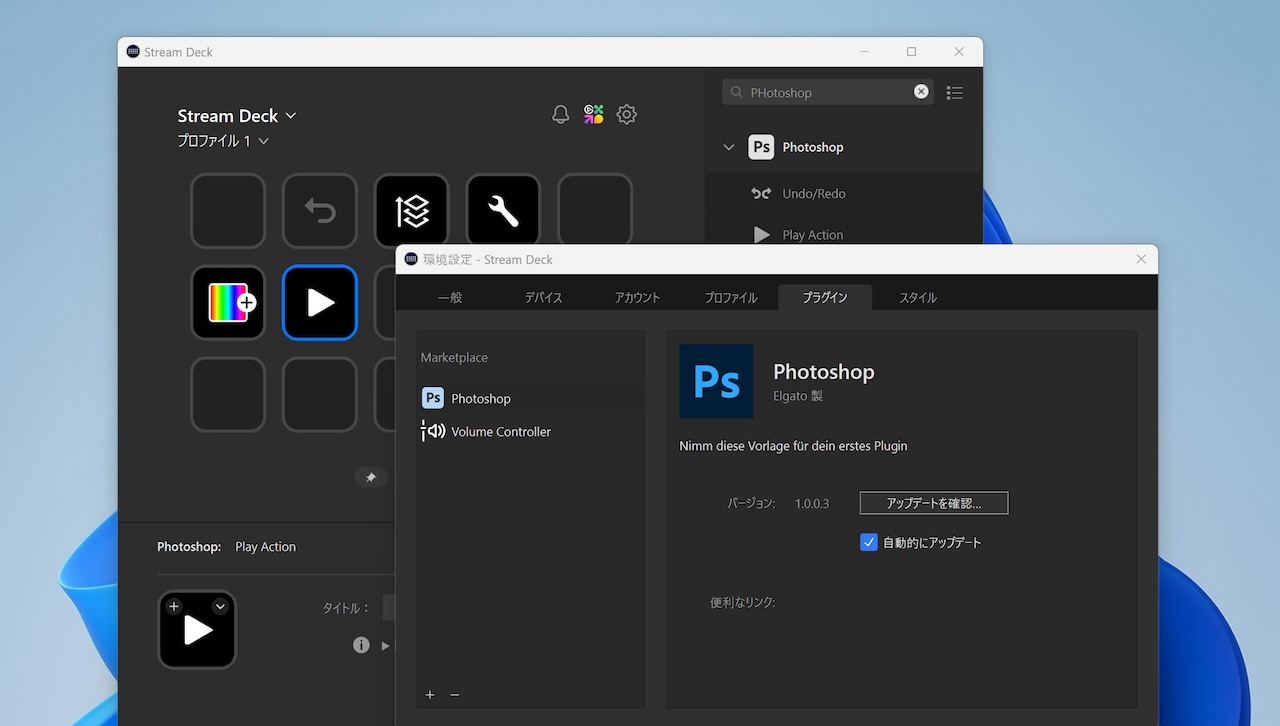Select Undo/Redo action entry
The image size is (1280, 726).
click(844, 194)
